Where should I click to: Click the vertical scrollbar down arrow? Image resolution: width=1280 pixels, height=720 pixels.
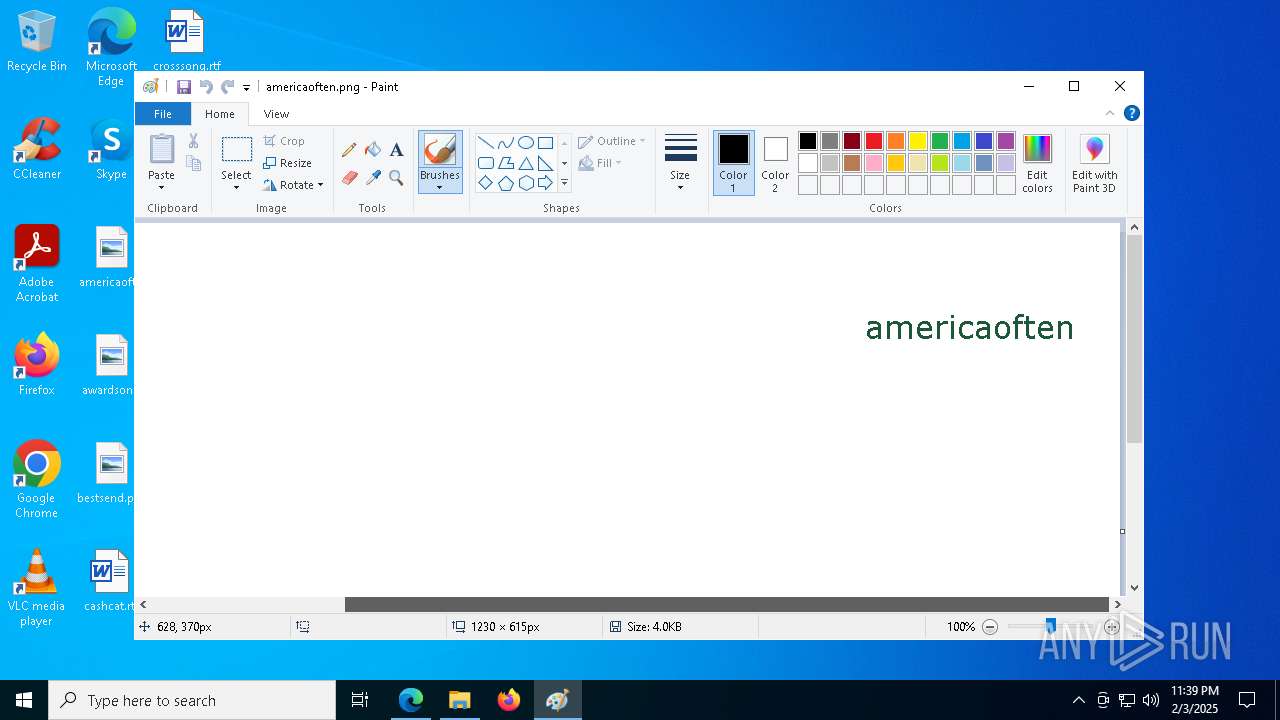click(1134, 588)
